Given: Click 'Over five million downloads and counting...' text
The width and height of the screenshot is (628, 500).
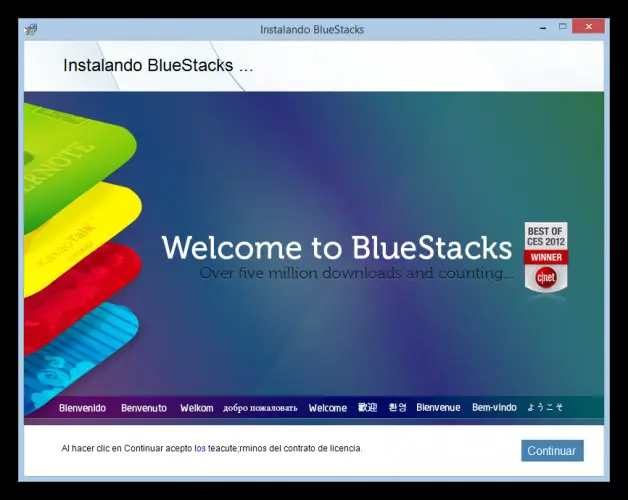Looking at the screenshot, I should point(356,273).
